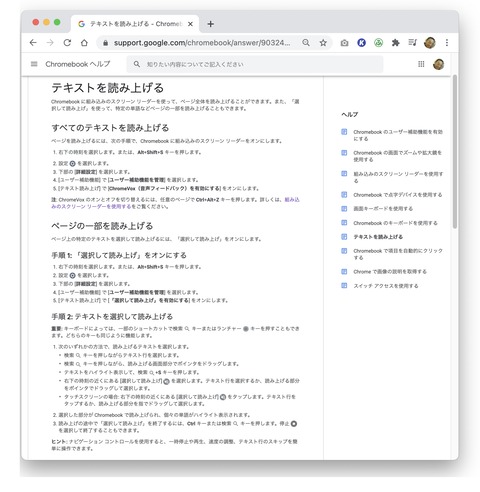Open sidebar link Chromebook のキーボードを使用する
The width and height of the screenshot is (480, 492).
[x=395, y=223]
